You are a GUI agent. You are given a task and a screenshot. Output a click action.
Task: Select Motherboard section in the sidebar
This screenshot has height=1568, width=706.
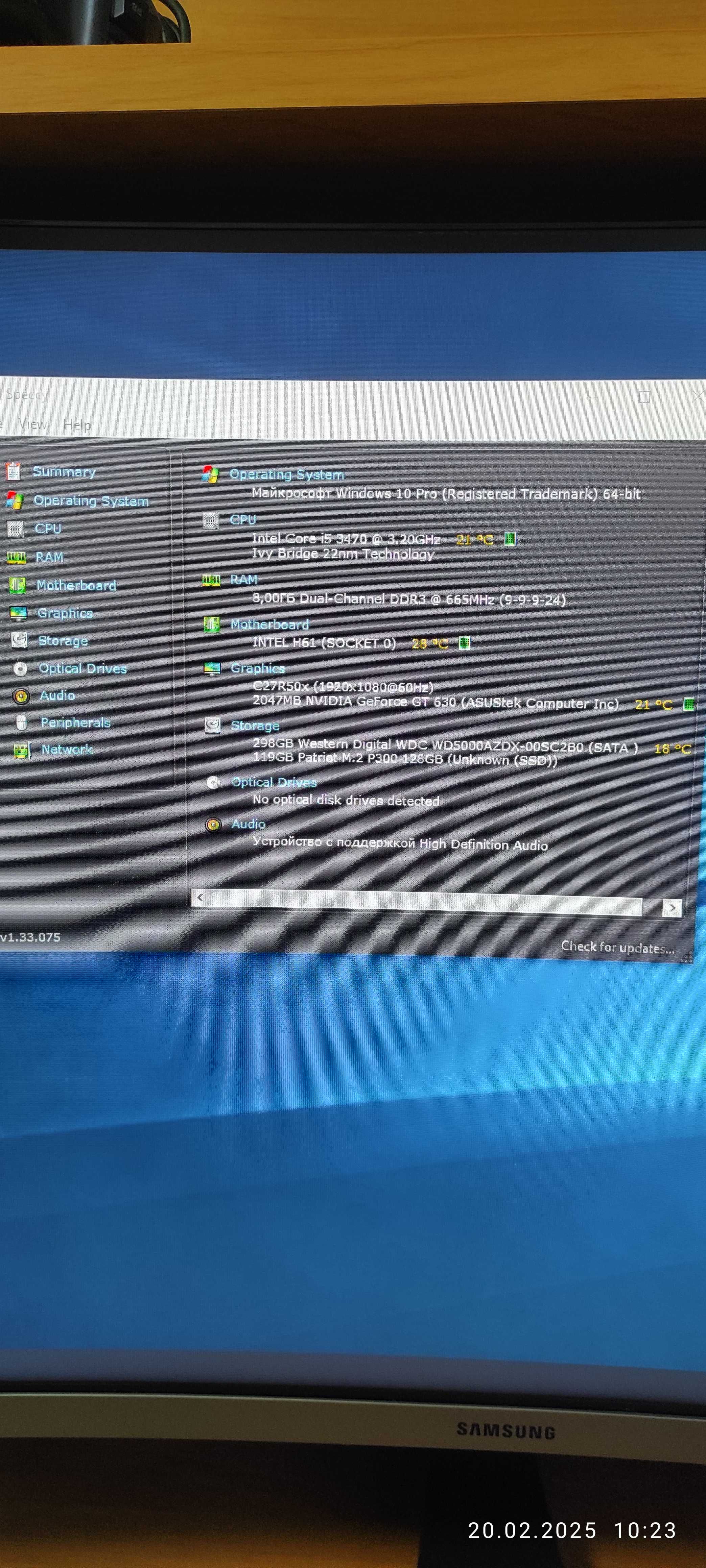76,585
